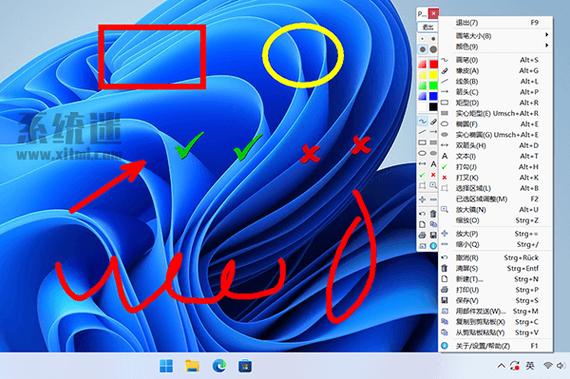Choose 橡皮(A) Alt+G menu entry
570x379 pixels.
pyautogui.click(x=496, y=70)
